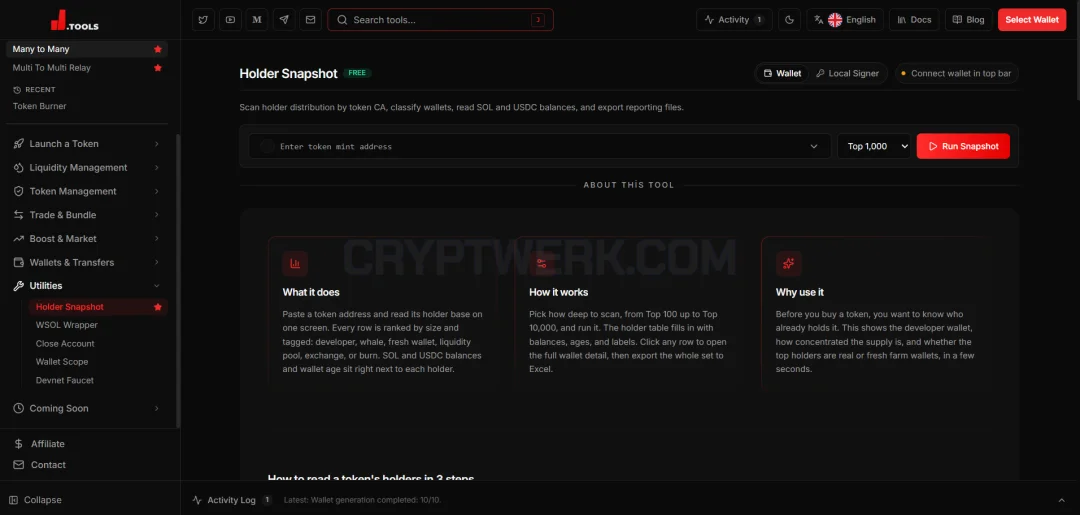Select Wallet Scope utility
The width and height of the screenshot is (1080, 515).
62,361
